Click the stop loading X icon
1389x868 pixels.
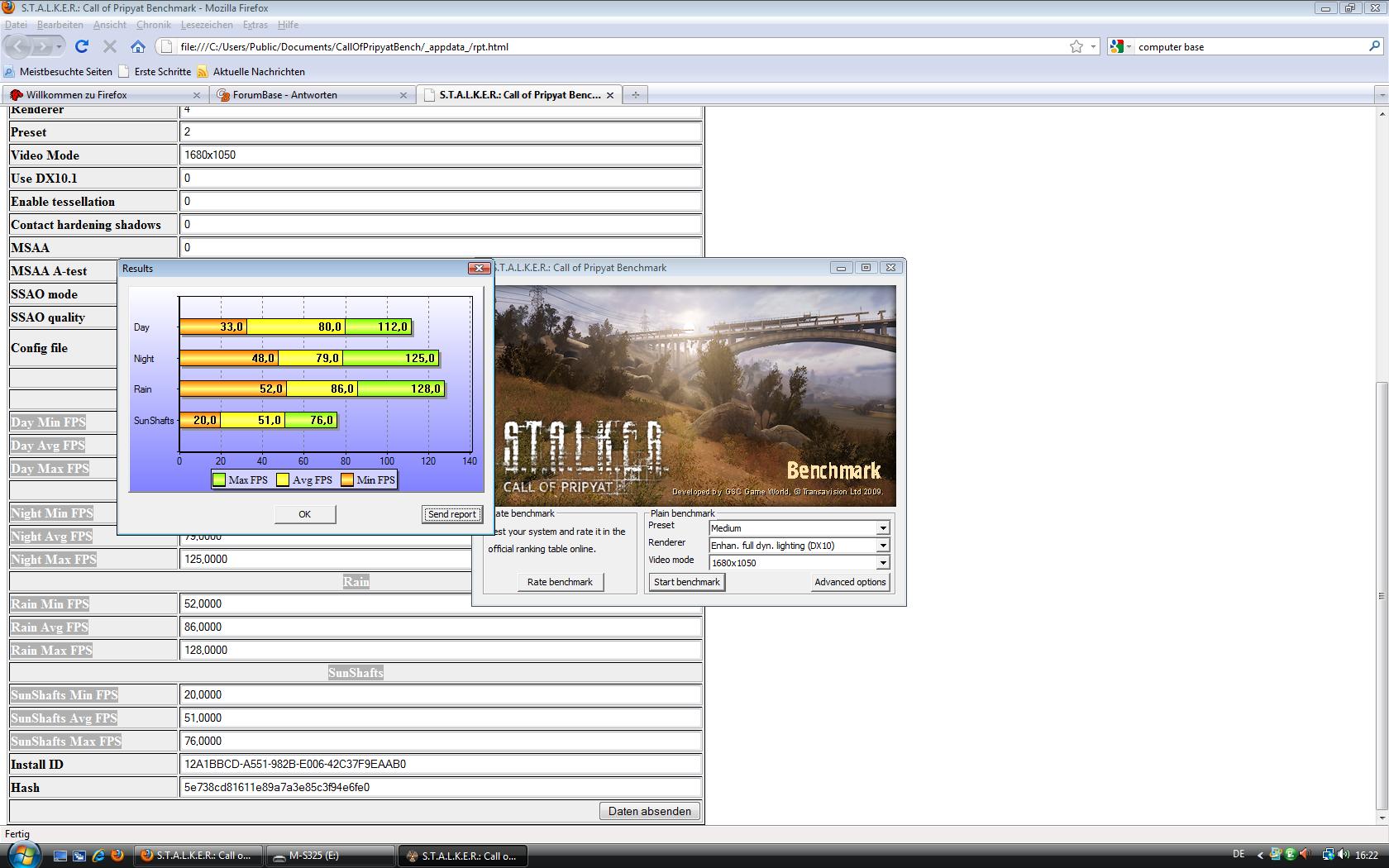click(110, 46)
